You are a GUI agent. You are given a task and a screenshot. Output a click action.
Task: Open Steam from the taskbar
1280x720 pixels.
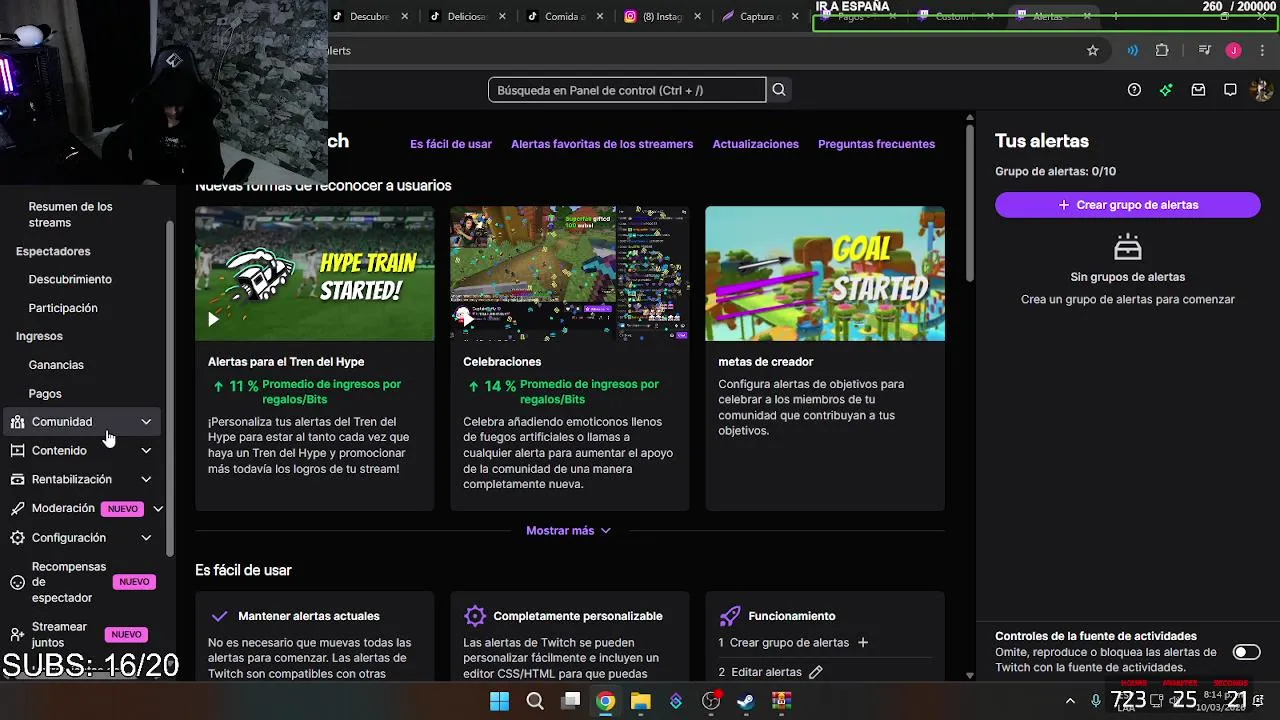pos(746,701)
